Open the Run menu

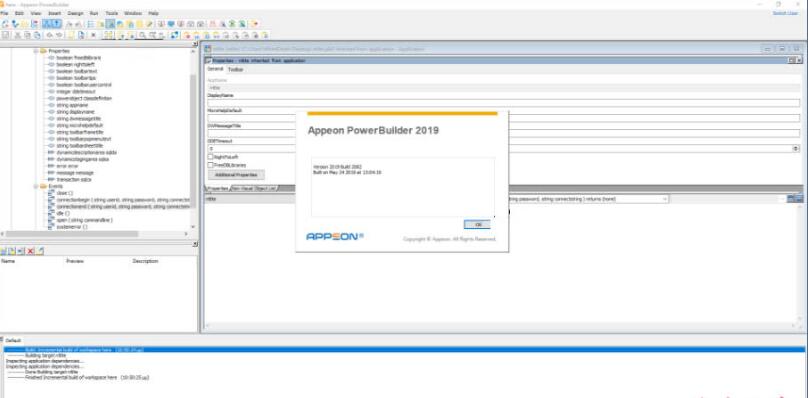coord(94,13)
